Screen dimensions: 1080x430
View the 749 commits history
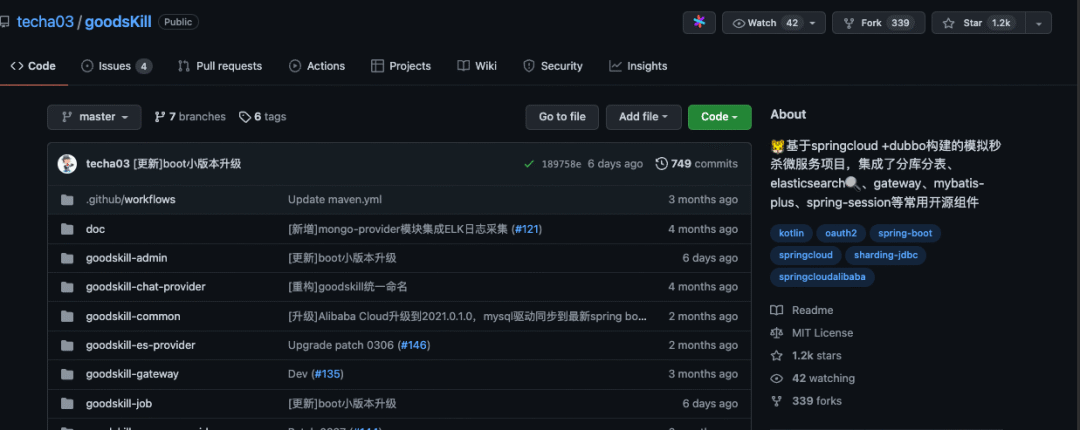pyautogui.click(x=696, y=164)
